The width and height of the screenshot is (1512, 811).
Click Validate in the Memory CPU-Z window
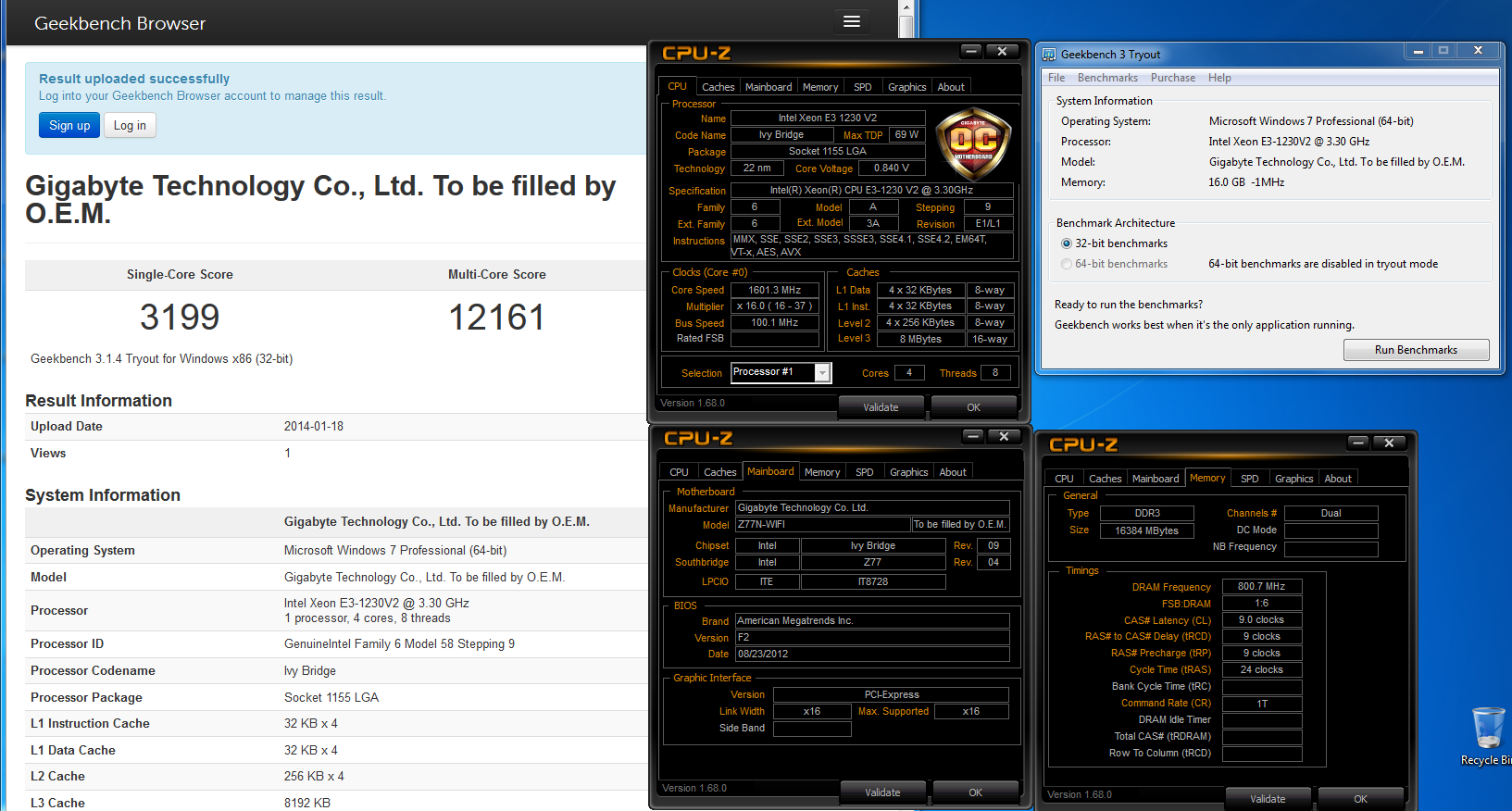1268,799
